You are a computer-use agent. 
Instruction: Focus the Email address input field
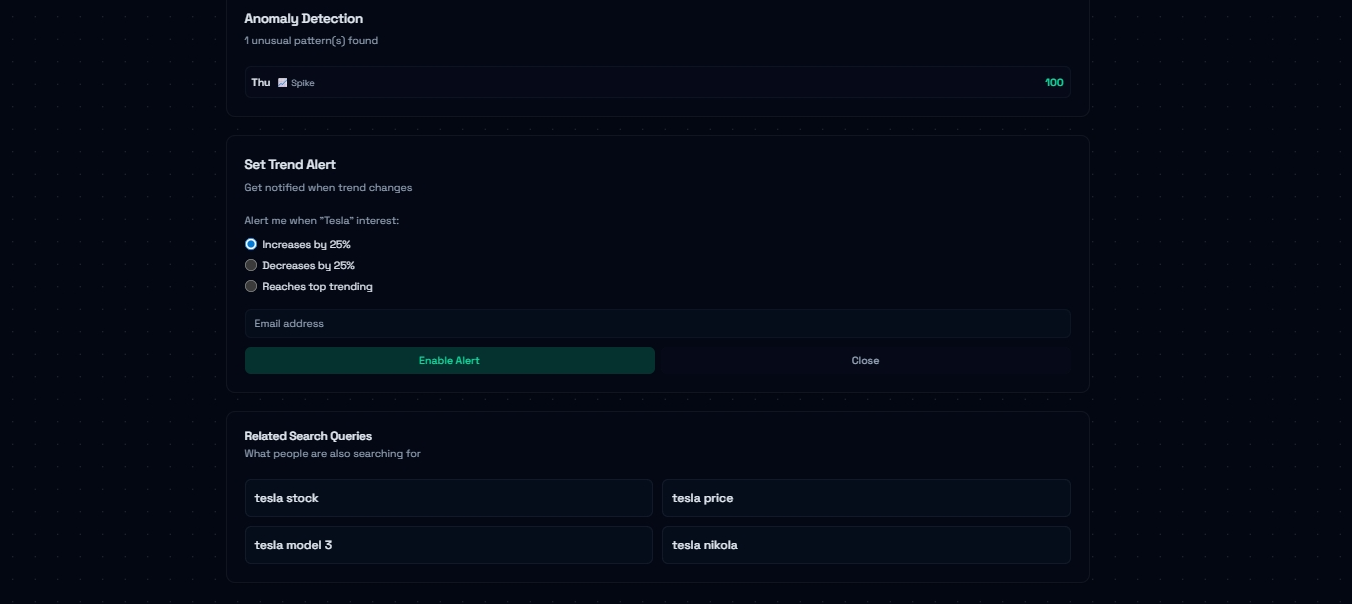[657, 323]
